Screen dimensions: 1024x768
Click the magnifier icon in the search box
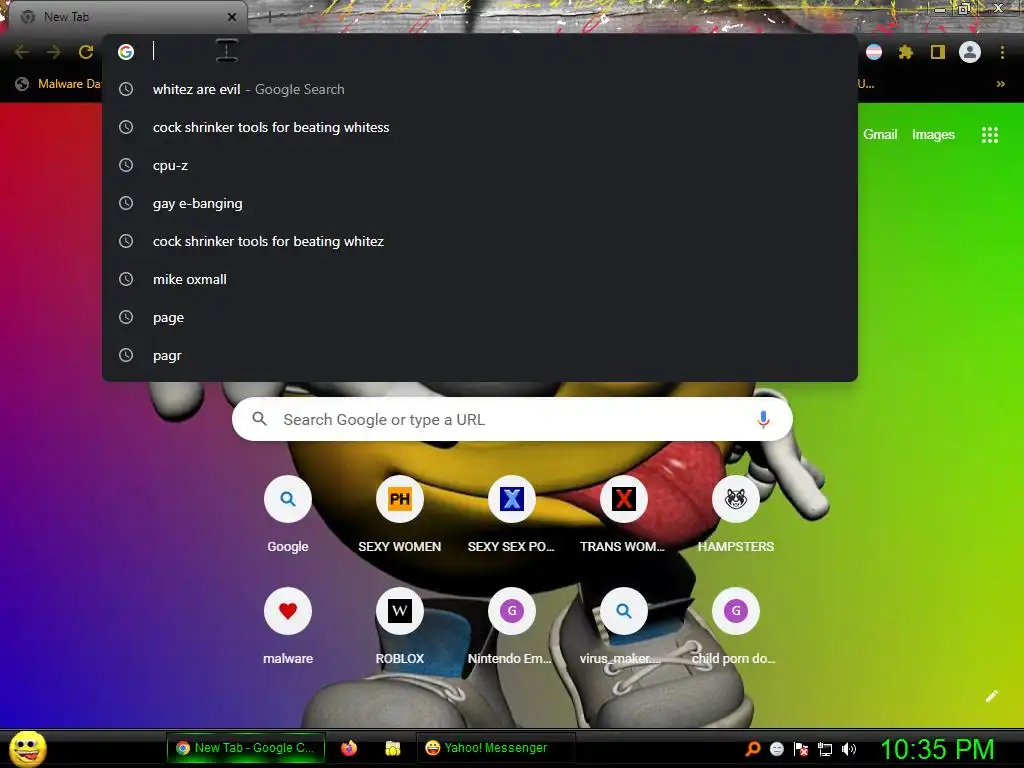(x=260, y=419)
